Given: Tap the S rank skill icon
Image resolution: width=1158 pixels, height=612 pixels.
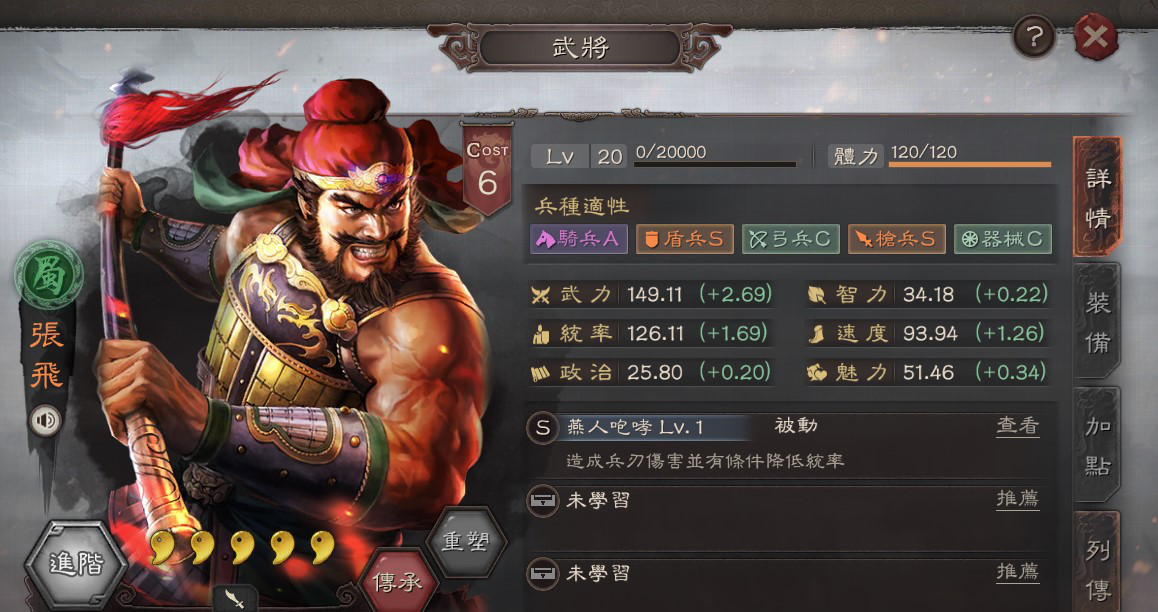Looking at the screenshot, I should (x=543, y=429).
